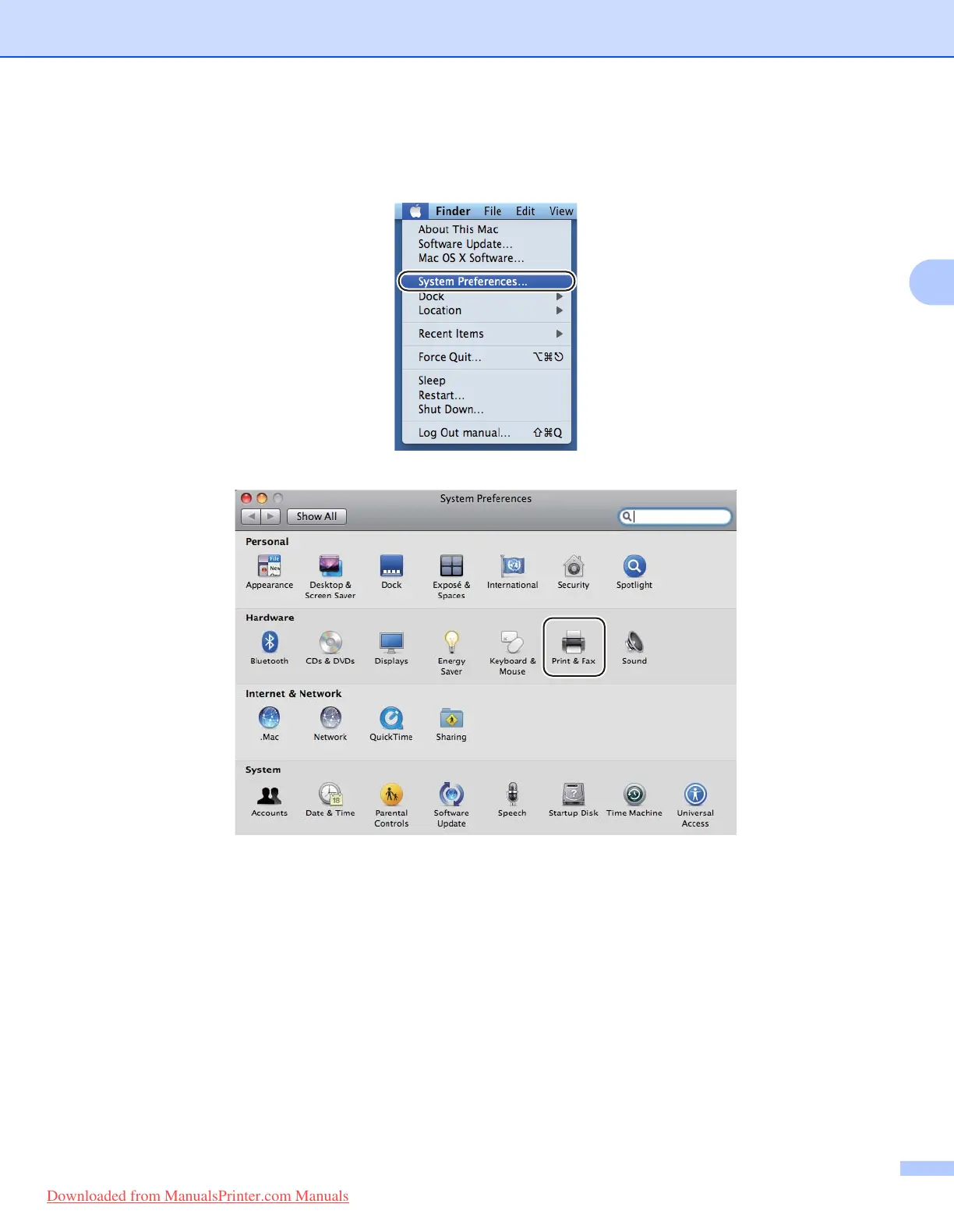The width and height of the screenshot is (954, 1232).
Task: Open Software Update preference pane icon
Action: [x=451, y=805]
